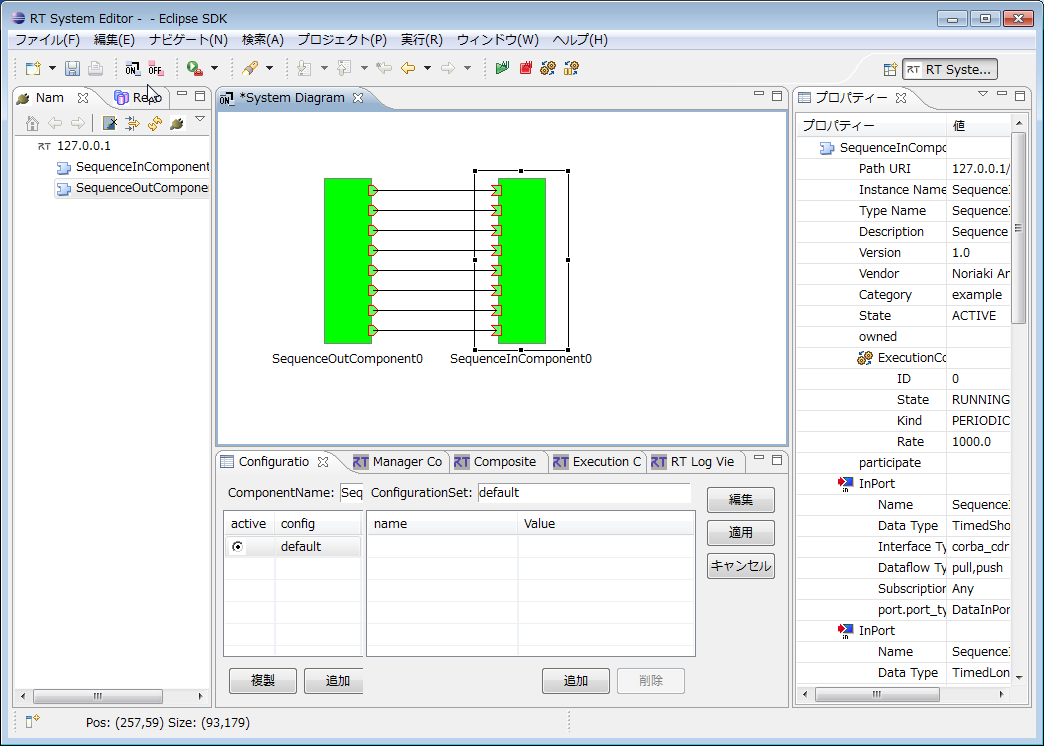1044x746 pixels.
Task: Click the Run external tools icon
Action: pyautogui.click(x=194, y=68)
